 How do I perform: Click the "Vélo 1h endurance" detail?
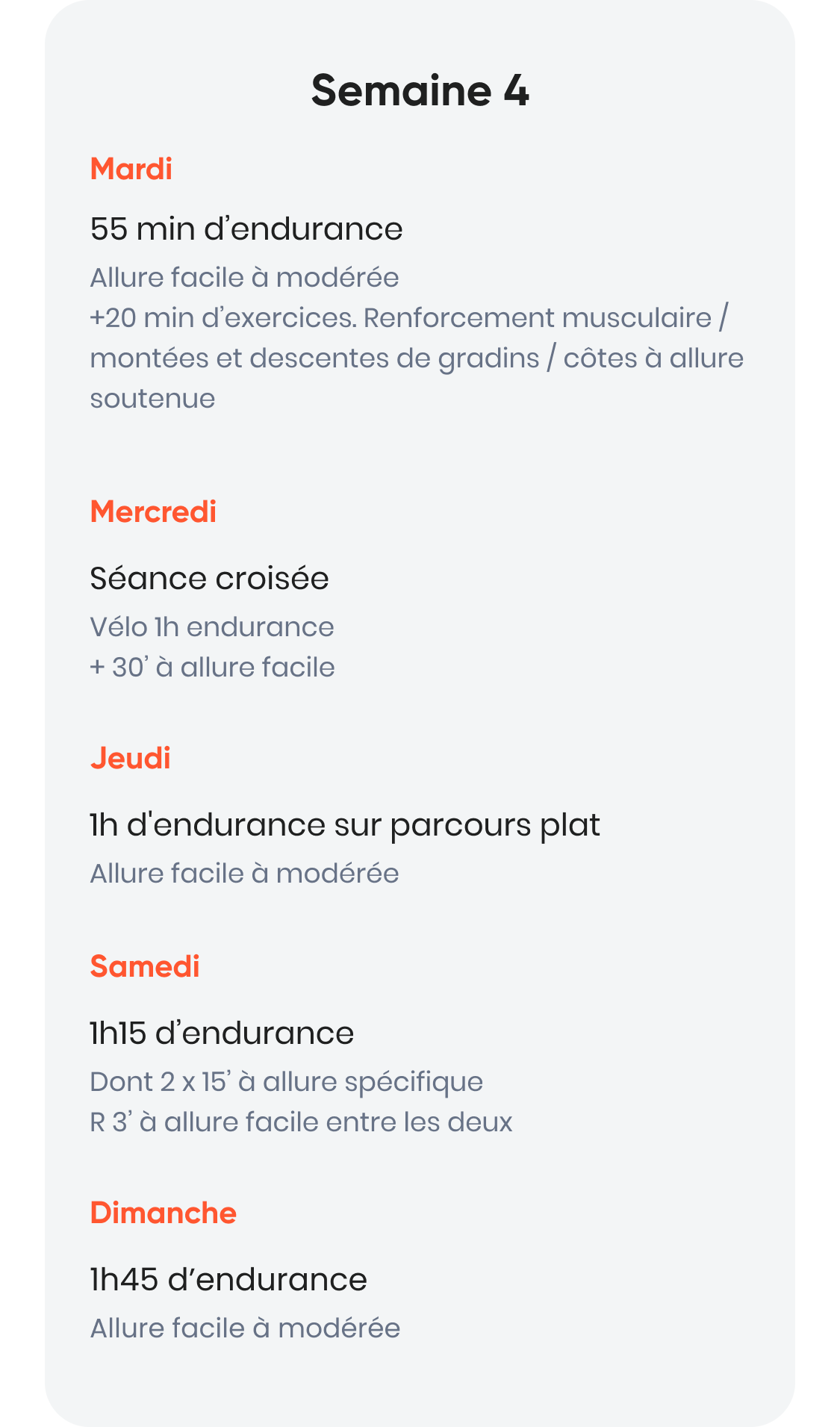coord(212,627)
